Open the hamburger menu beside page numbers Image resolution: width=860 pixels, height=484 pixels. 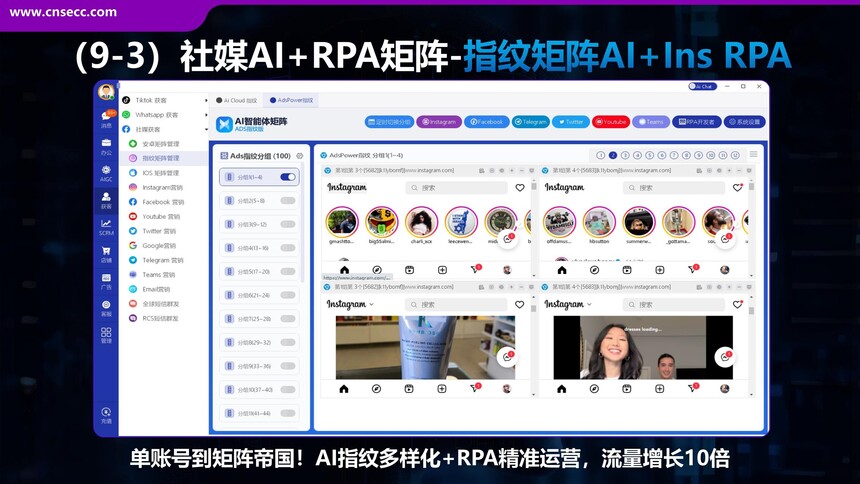coord(754,155)
